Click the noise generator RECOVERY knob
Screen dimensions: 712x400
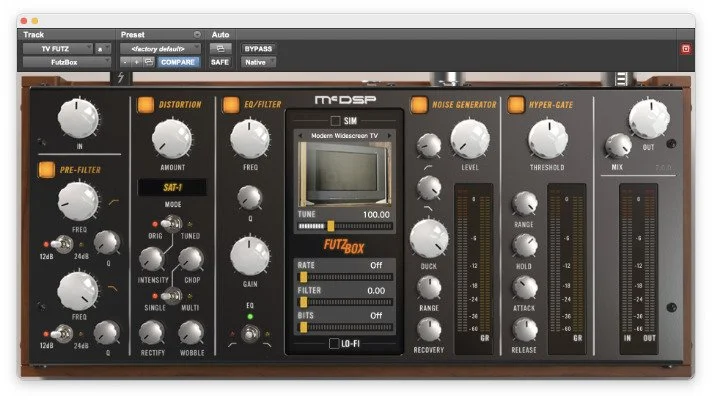click(429, 330)
